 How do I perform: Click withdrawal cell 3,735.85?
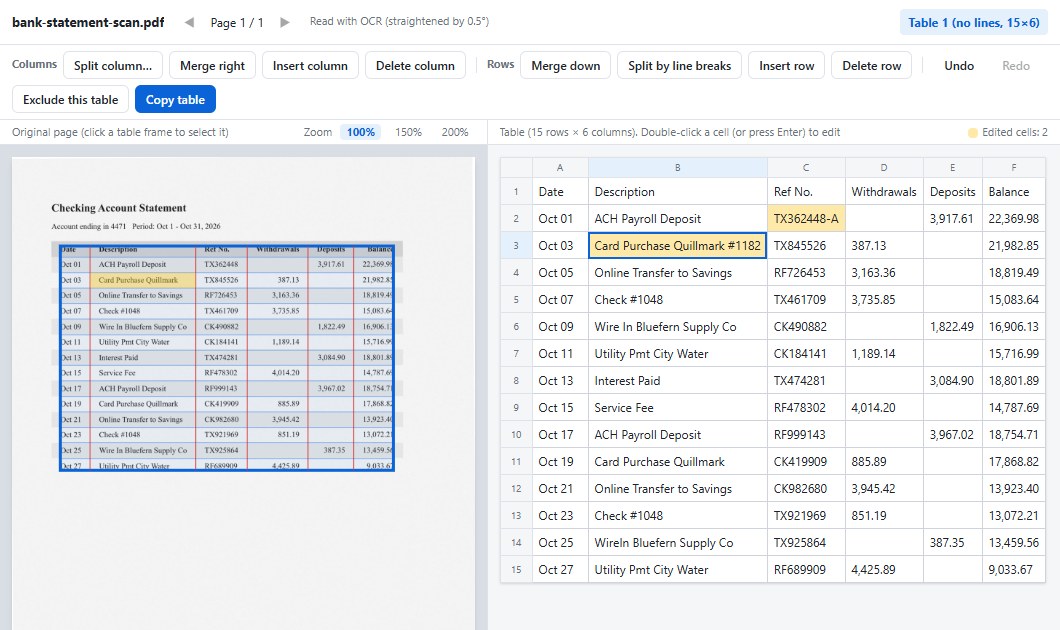coord(884,299)
